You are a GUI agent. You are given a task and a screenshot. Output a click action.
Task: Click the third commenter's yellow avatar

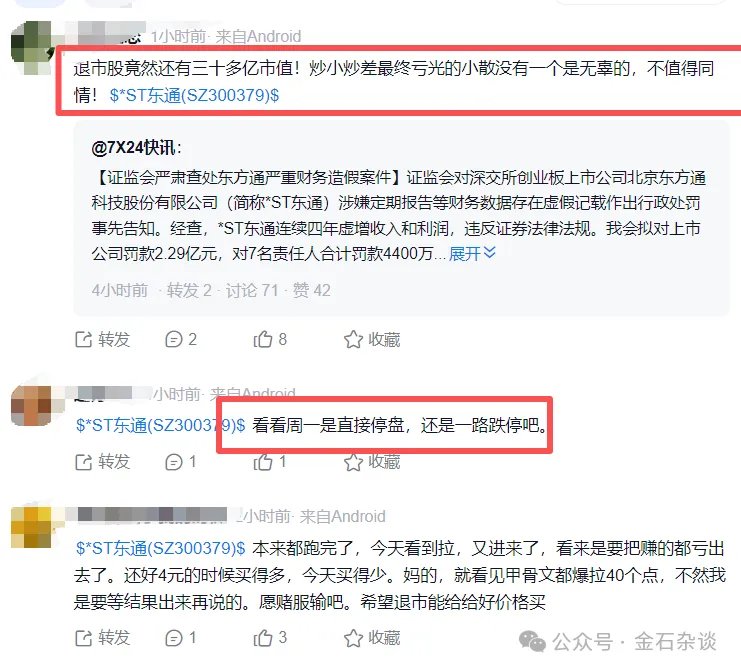coord(31,527)
